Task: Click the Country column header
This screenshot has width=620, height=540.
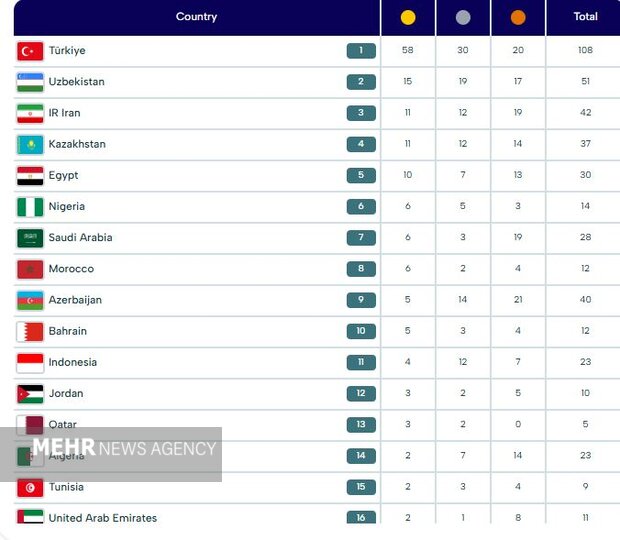Action: [x=196, y=17]
